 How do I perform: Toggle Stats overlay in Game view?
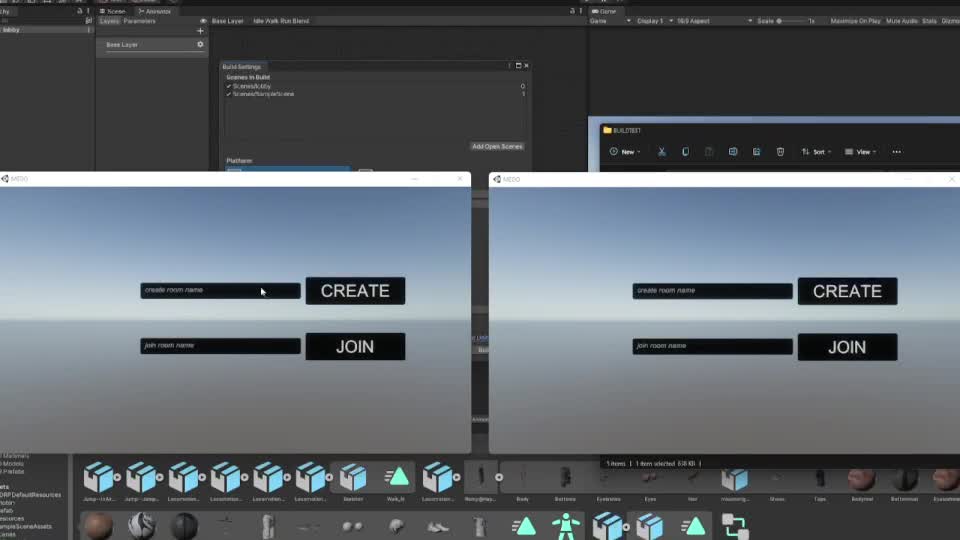[929, 21]
